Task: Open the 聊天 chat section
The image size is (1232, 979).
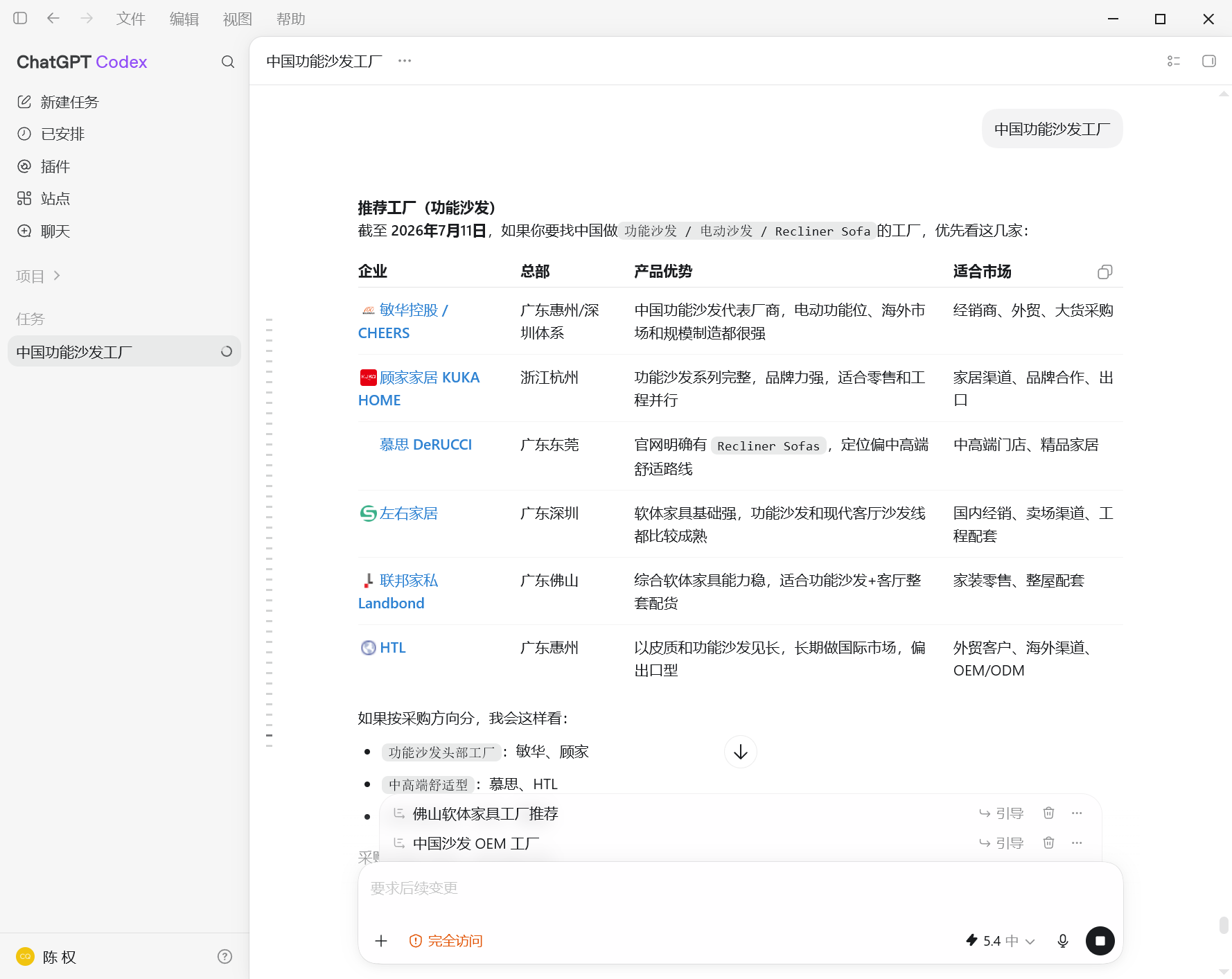Action: pos(124,231)
